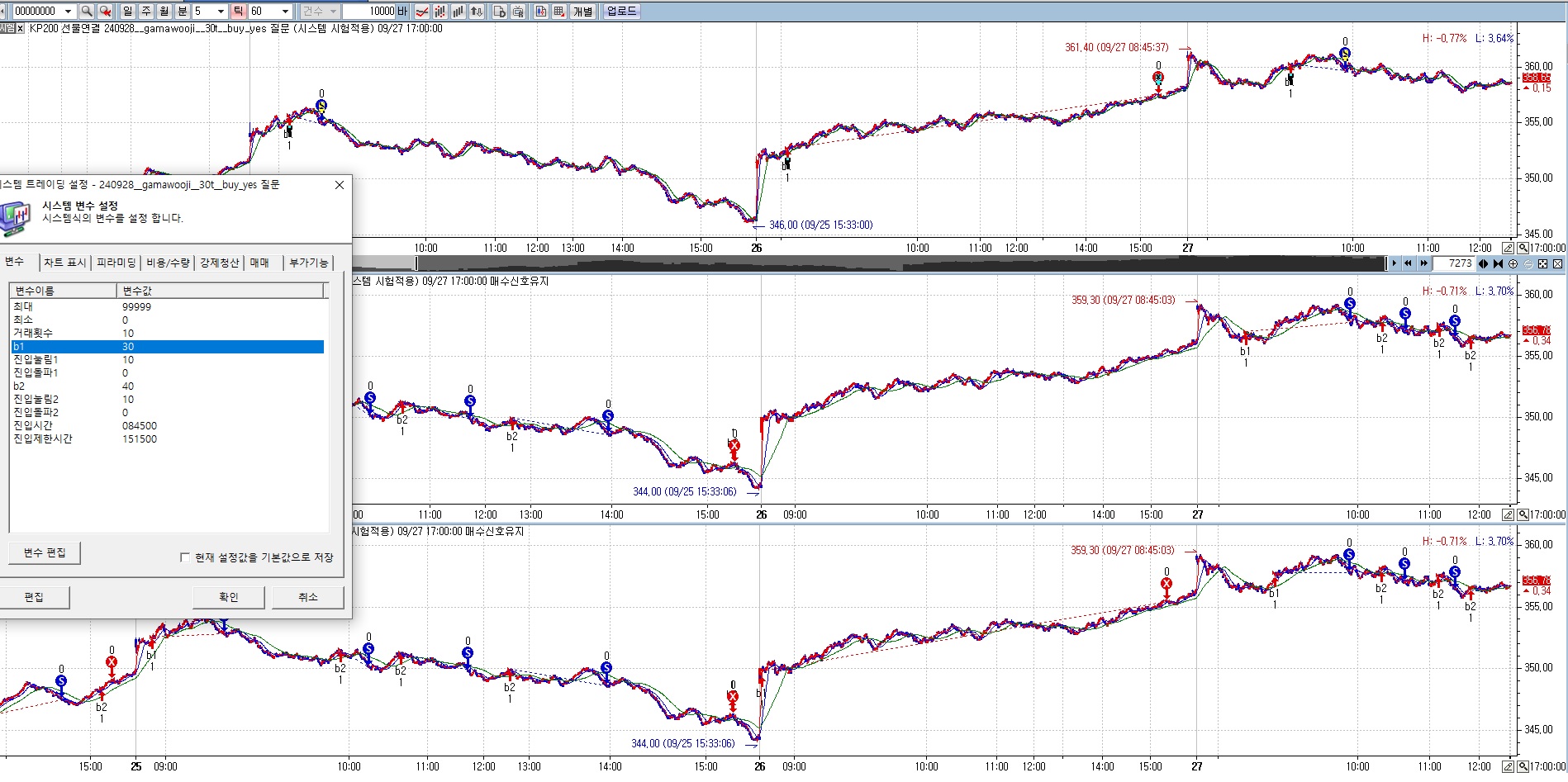Viewport: 1568px width, 782px height.
Task: Open the 강제청산 tab
Action: point(219,263)
